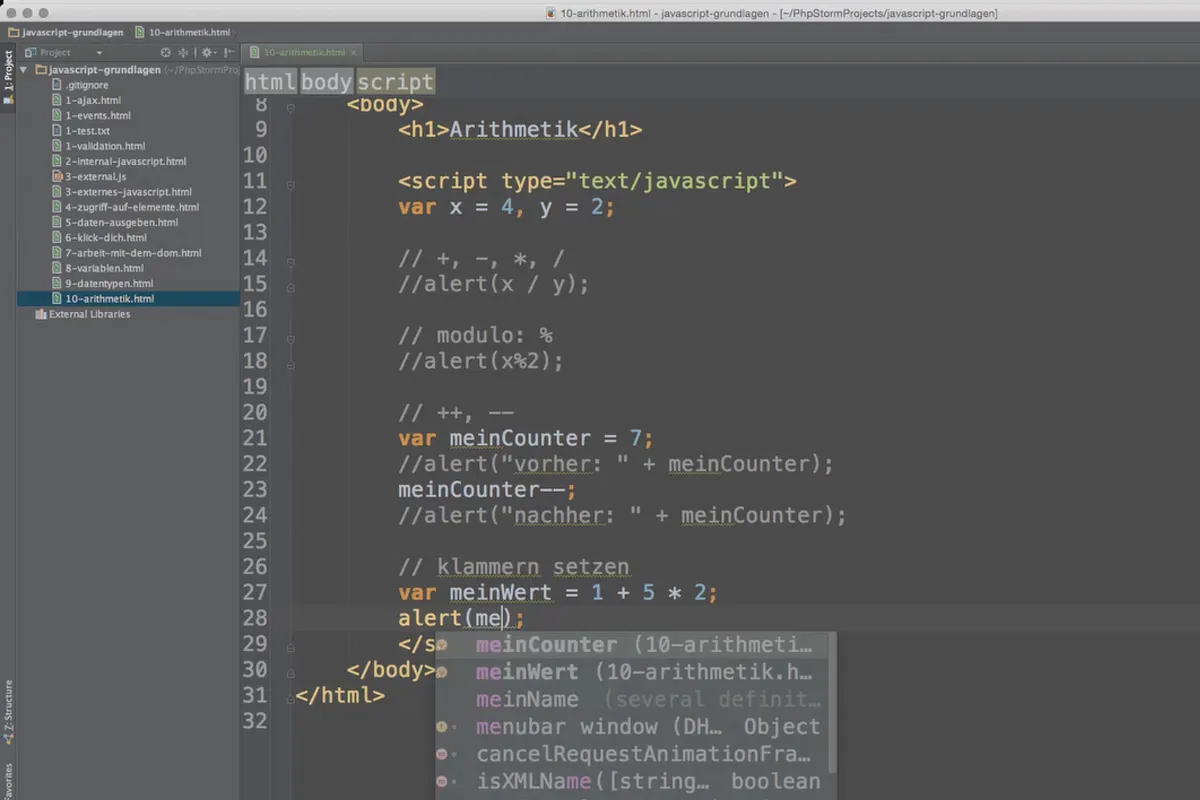The image size is (1200, 800).
Task: Click the JS file icon beside 3-external.js
Action: tap(57, 176)
